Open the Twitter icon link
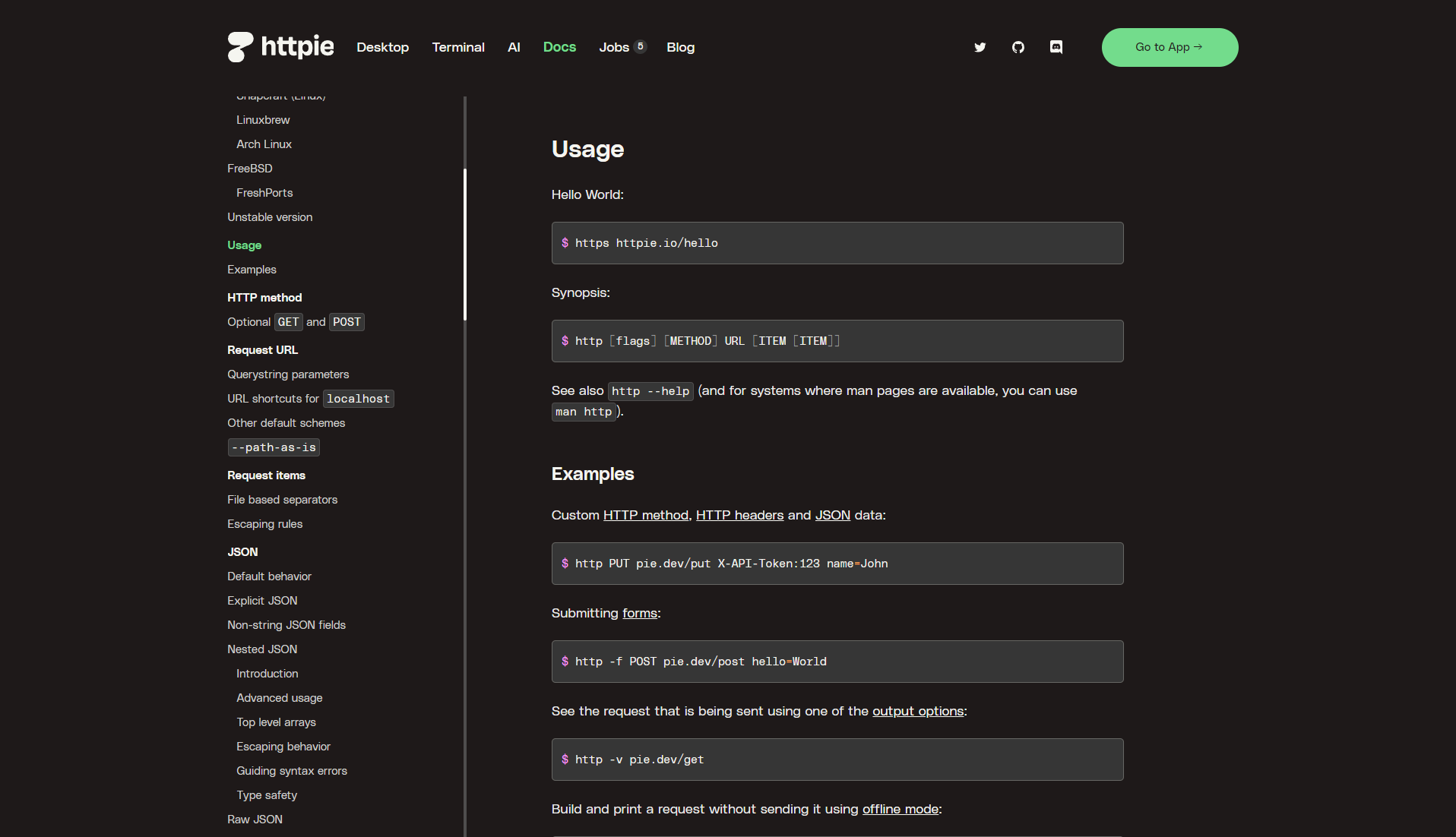The image size is (1456, 837). [980, 47]
